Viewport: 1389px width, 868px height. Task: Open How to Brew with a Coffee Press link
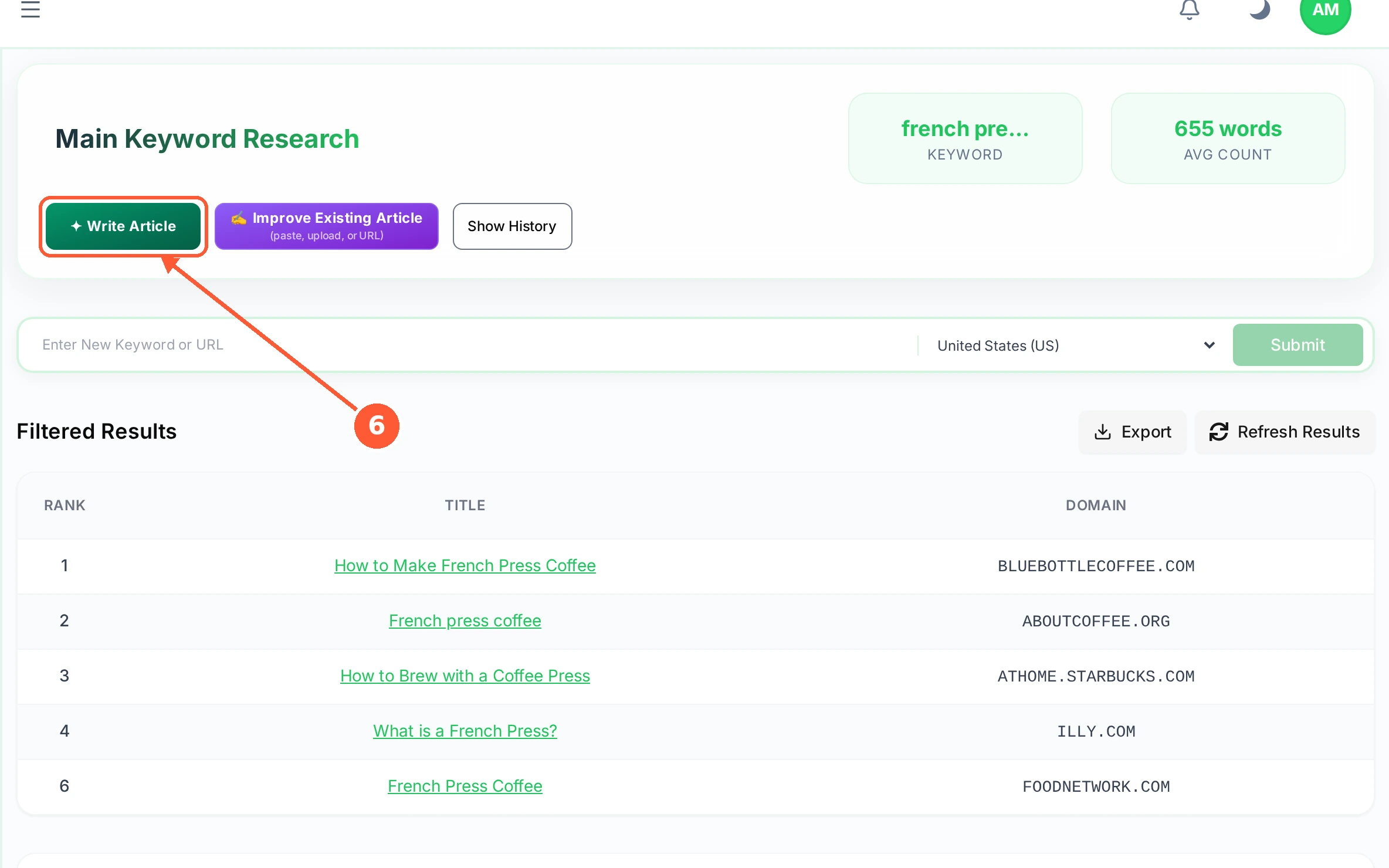(465, 676)
